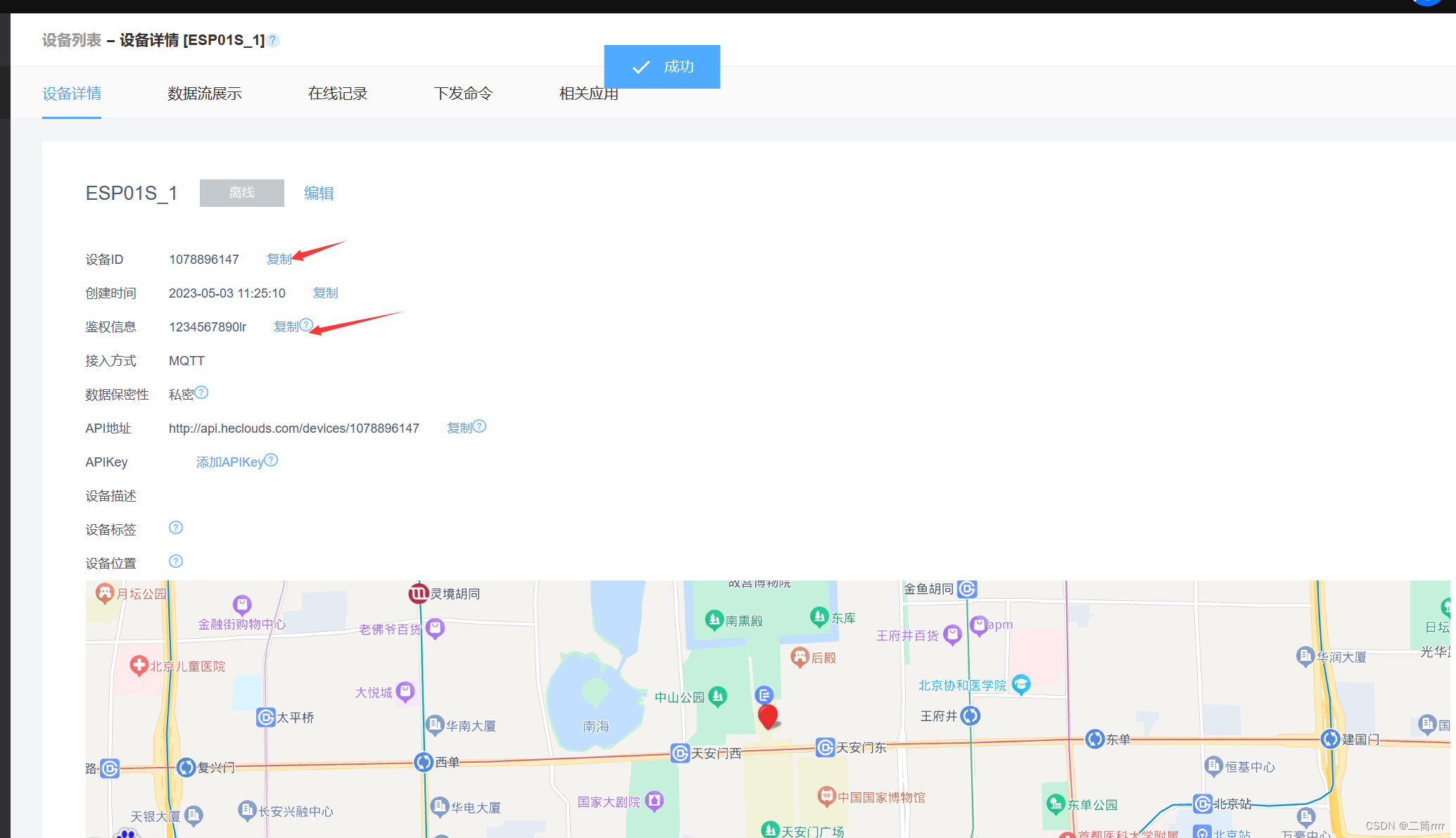
Task: Dismiss the 成功 notification banner
Action: coord(661,67)
